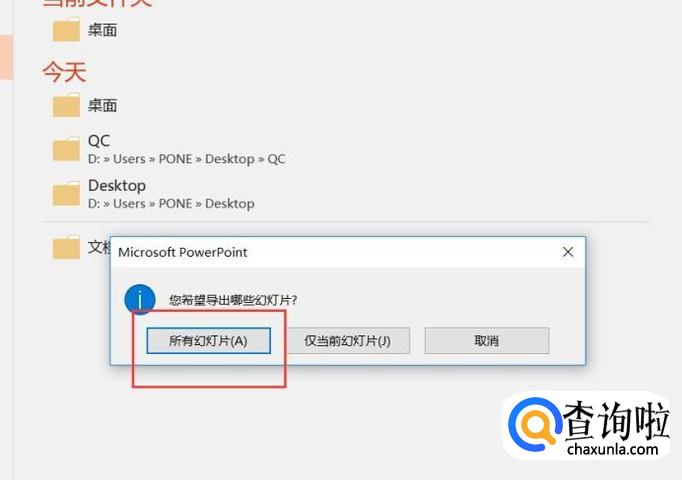This screenshot has height=480, width=682.
Task: Close the Microsoft PowerPoint dialog
Action: [x=568, y=252]
